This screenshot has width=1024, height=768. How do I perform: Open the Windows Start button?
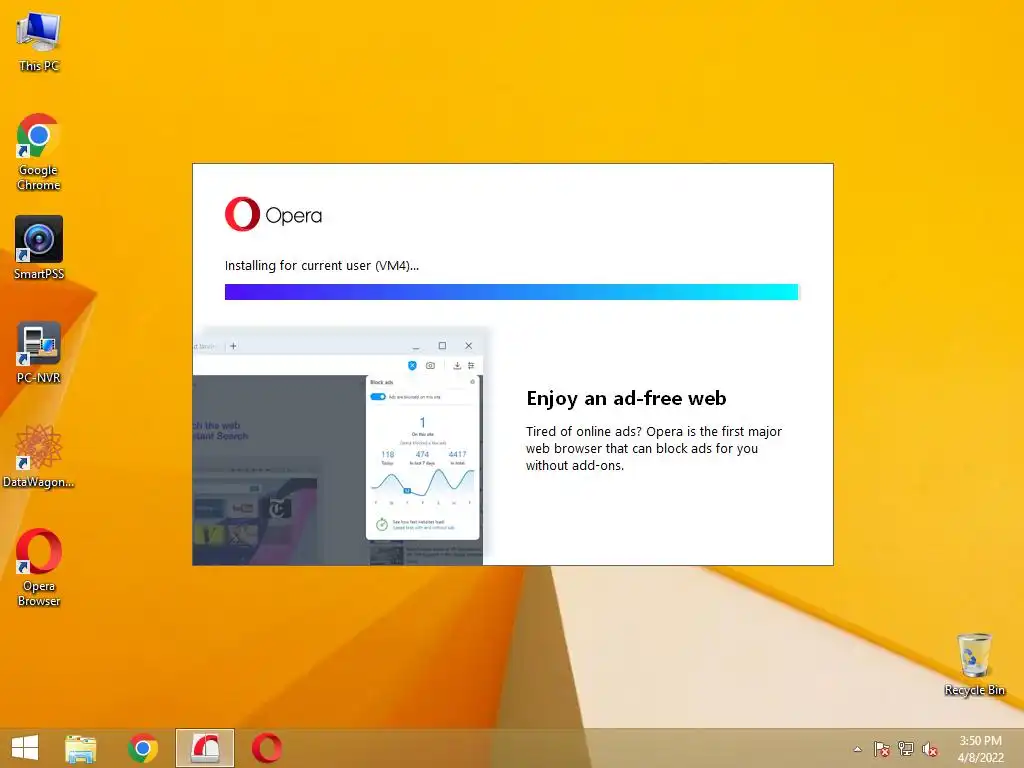[25, 748]
